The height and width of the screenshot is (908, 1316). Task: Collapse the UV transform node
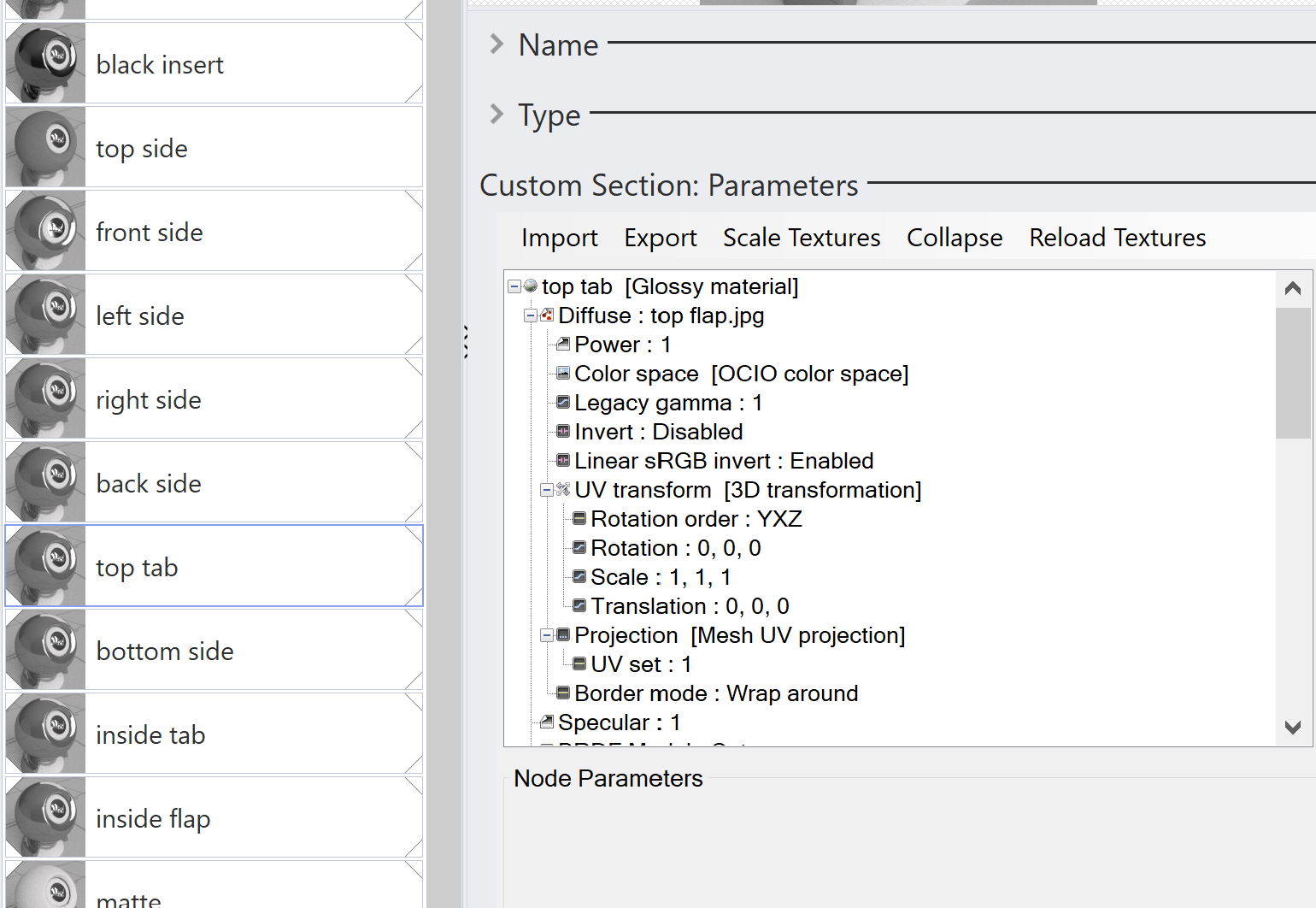(547, 490)
